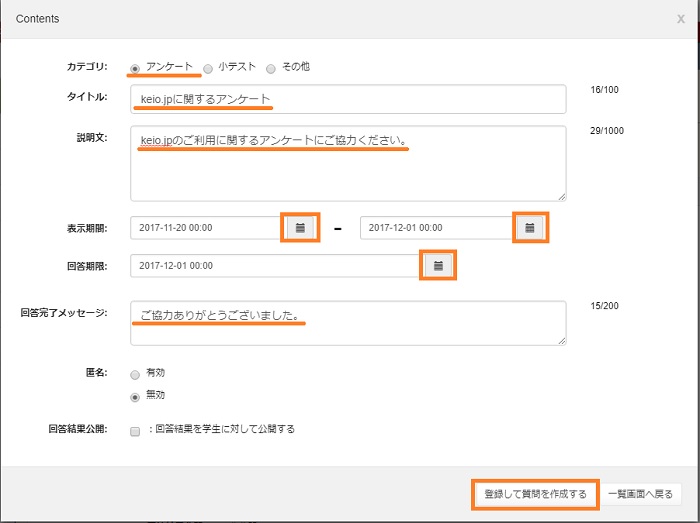700x523 pixels.
Task: Click 登録して質問を作成する button
Action: point(535,494)
